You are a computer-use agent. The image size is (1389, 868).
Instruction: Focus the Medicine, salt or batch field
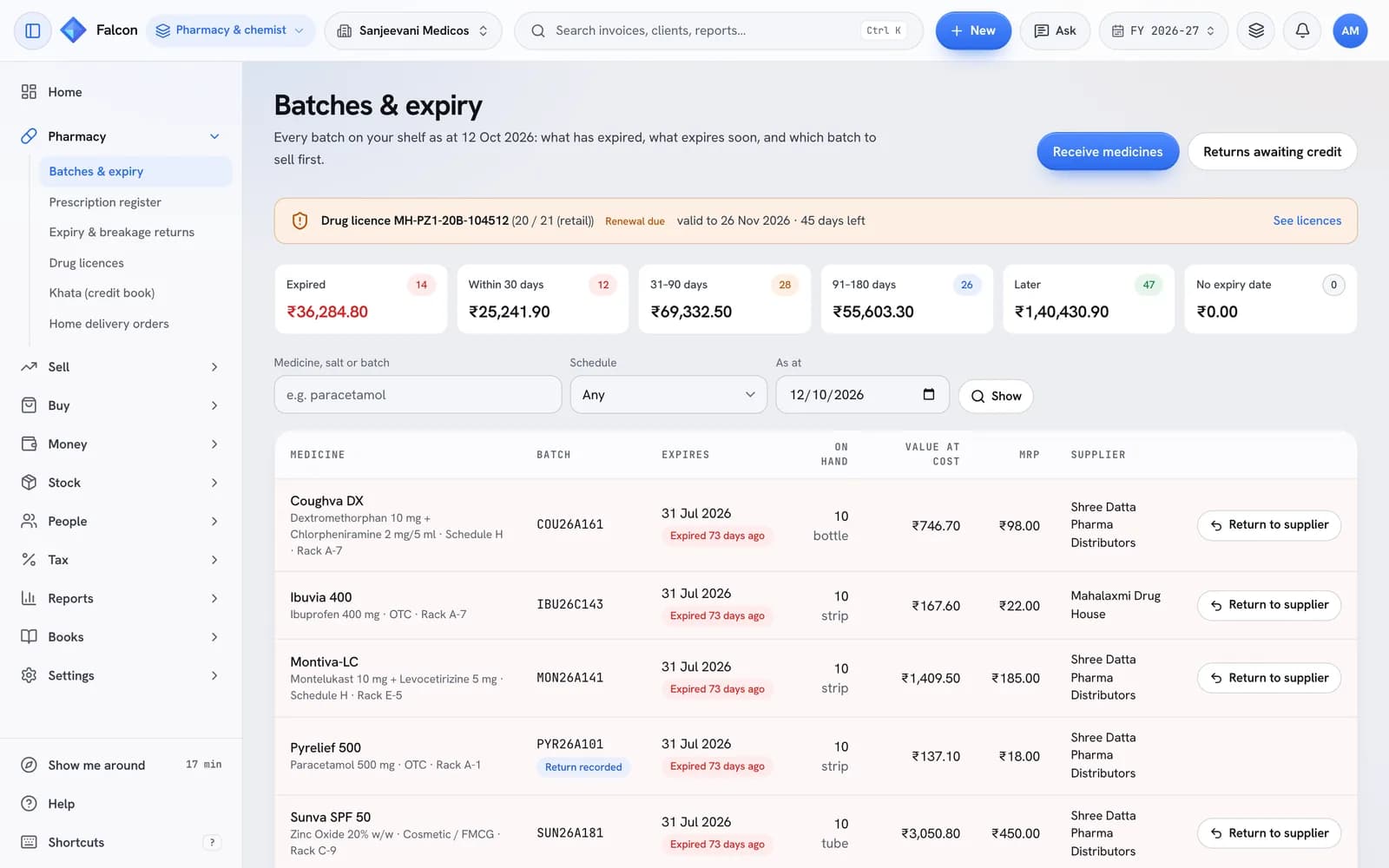(418, 394)
